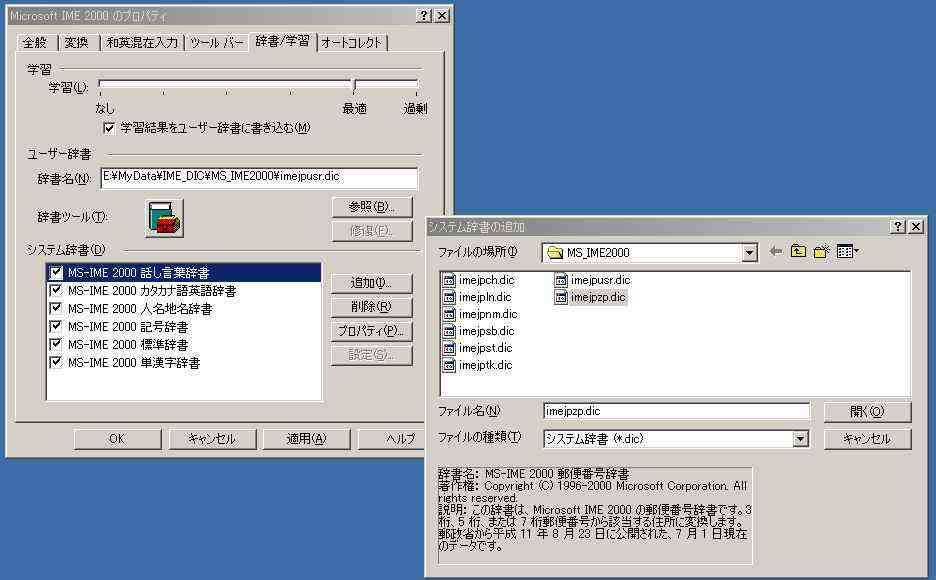Image resolution: width=936 pixels, height=580 pixels.
Task: Switch to the 和英混在入力 tab
Action: click(142, 43)
